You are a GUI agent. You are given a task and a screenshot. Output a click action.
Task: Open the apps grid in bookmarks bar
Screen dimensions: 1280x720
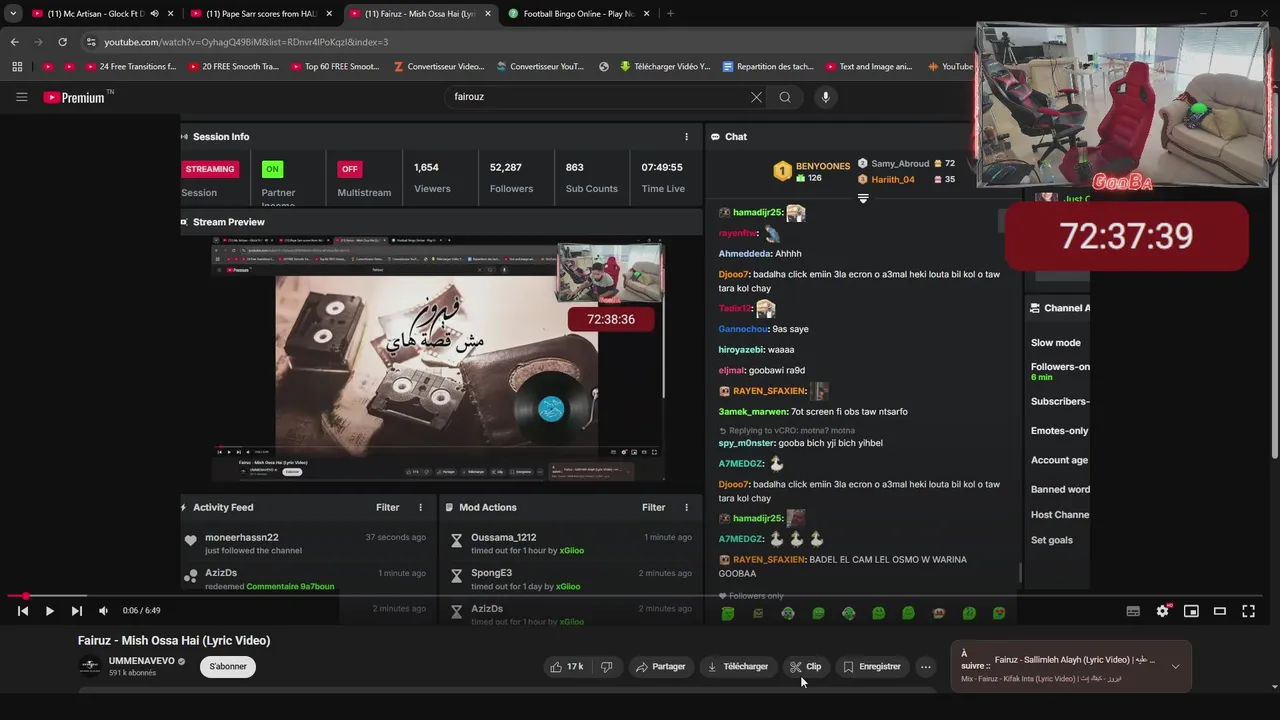(x=17, y=67)
